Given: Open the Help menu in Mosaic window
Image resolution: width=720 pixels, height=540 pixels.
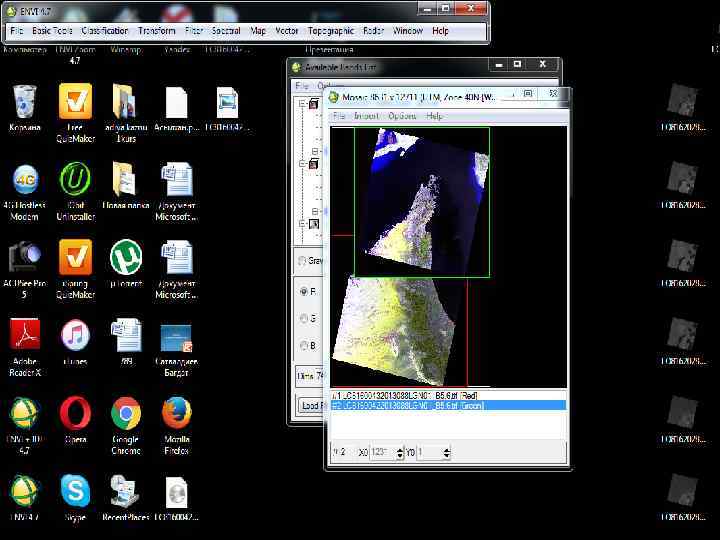Looking at the screenshot, I should point(434,116).
